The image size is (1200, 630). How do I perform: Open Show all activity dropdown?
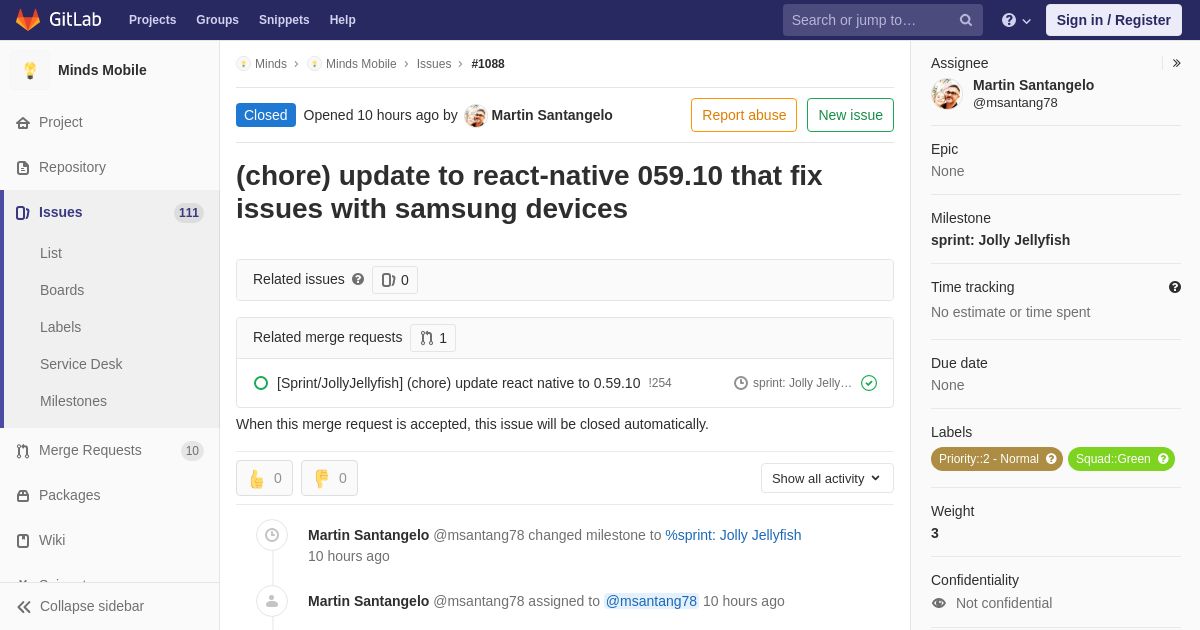tap(827, 478)
